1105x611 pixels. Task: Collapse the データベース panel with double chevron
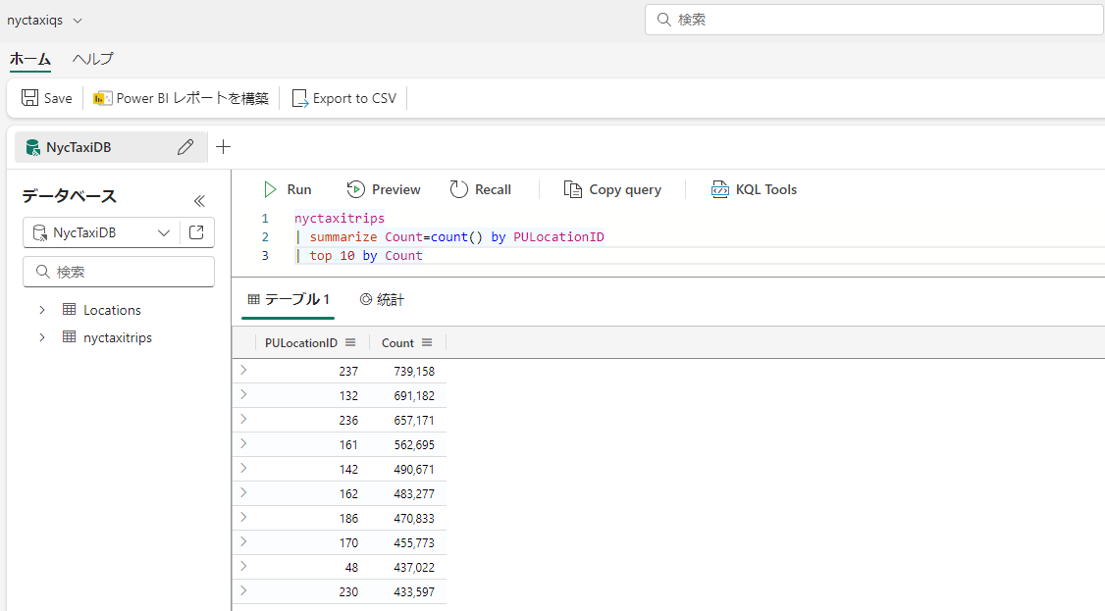pos(199,200)
